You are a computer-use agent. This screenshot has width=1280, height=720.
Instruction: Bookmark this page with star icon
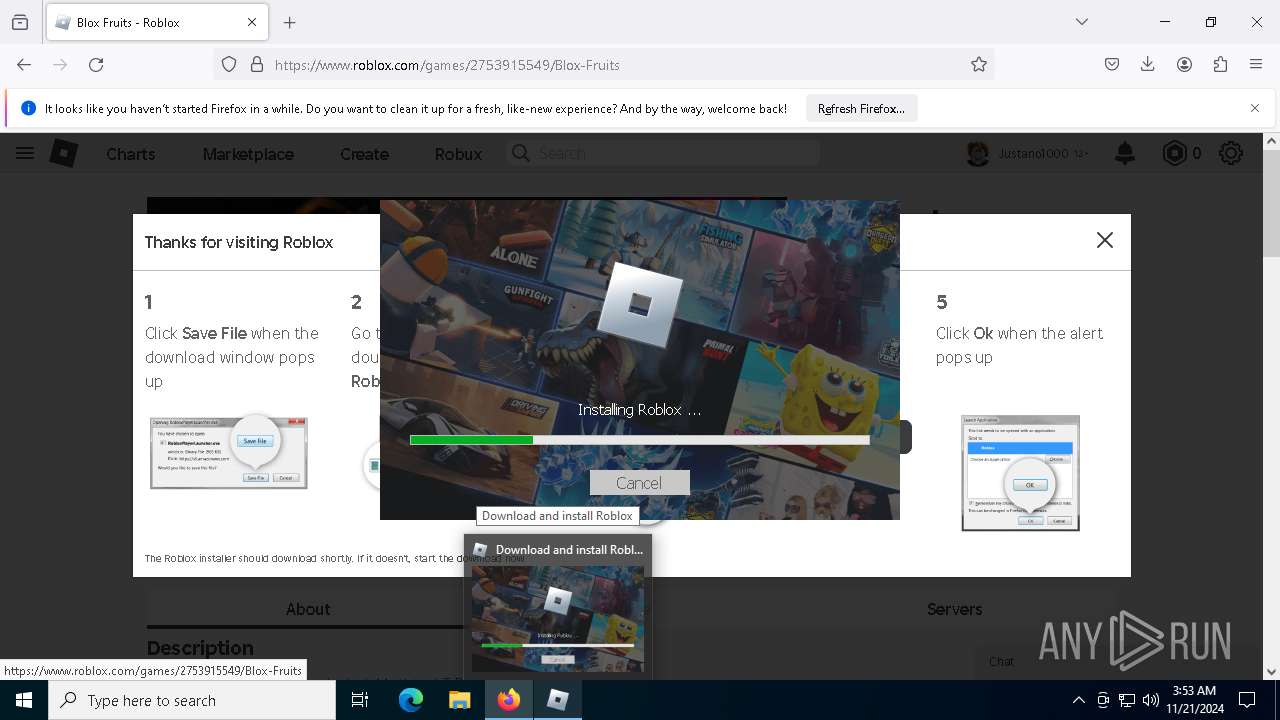pos(979,64)
